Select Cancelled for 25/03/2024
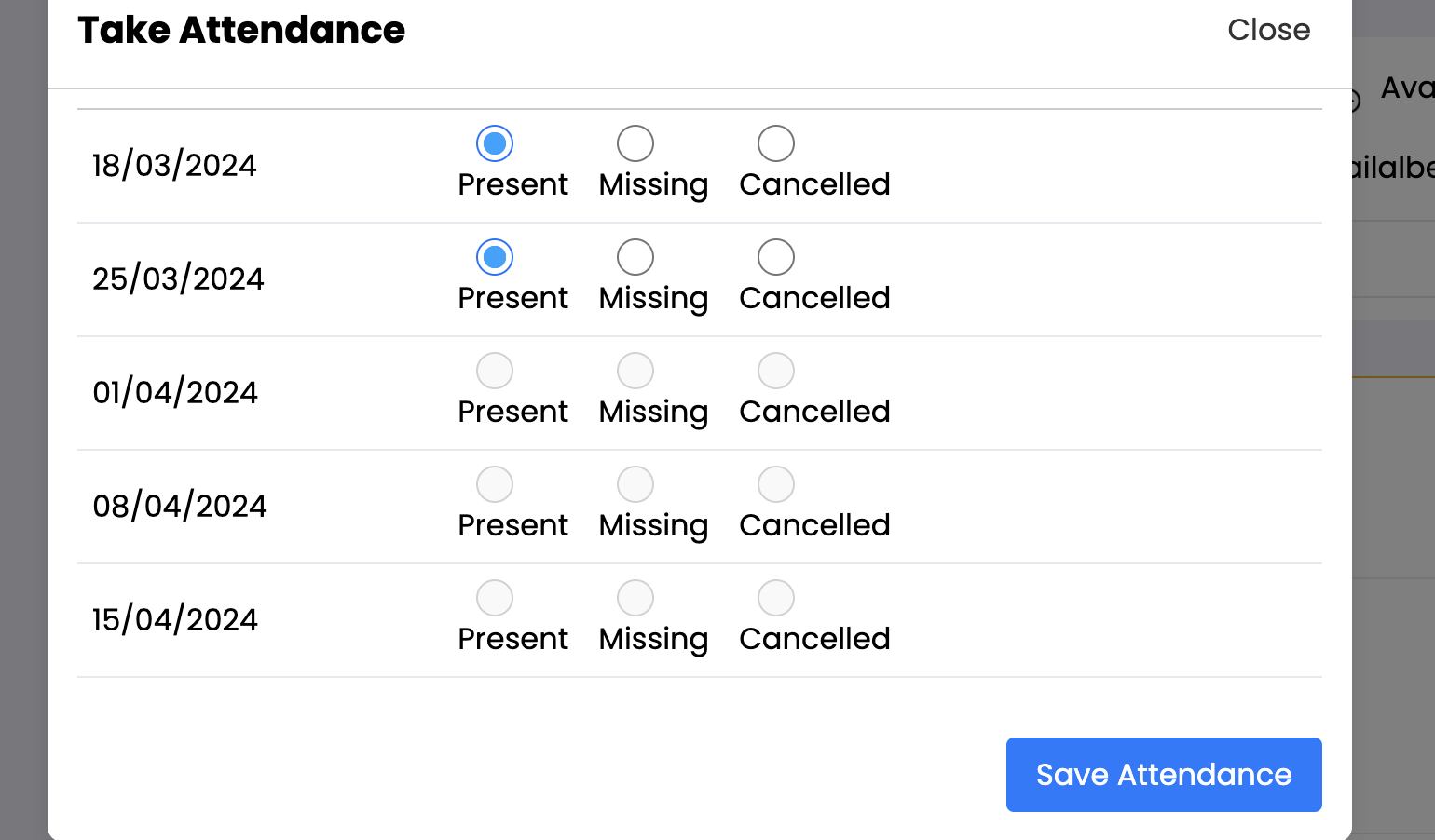 pyautogui.click(x=776, y=257)
